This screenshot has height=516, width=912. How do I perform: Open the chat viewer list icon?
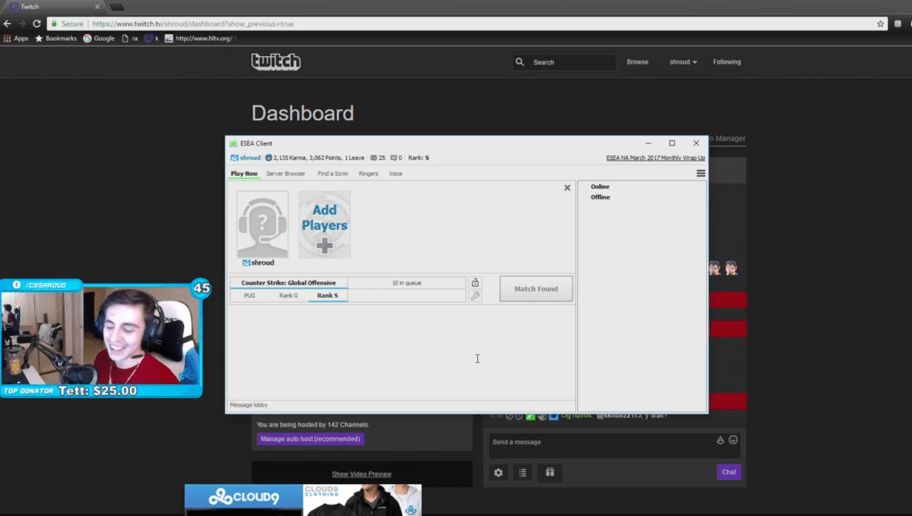(x=522, y=472)
